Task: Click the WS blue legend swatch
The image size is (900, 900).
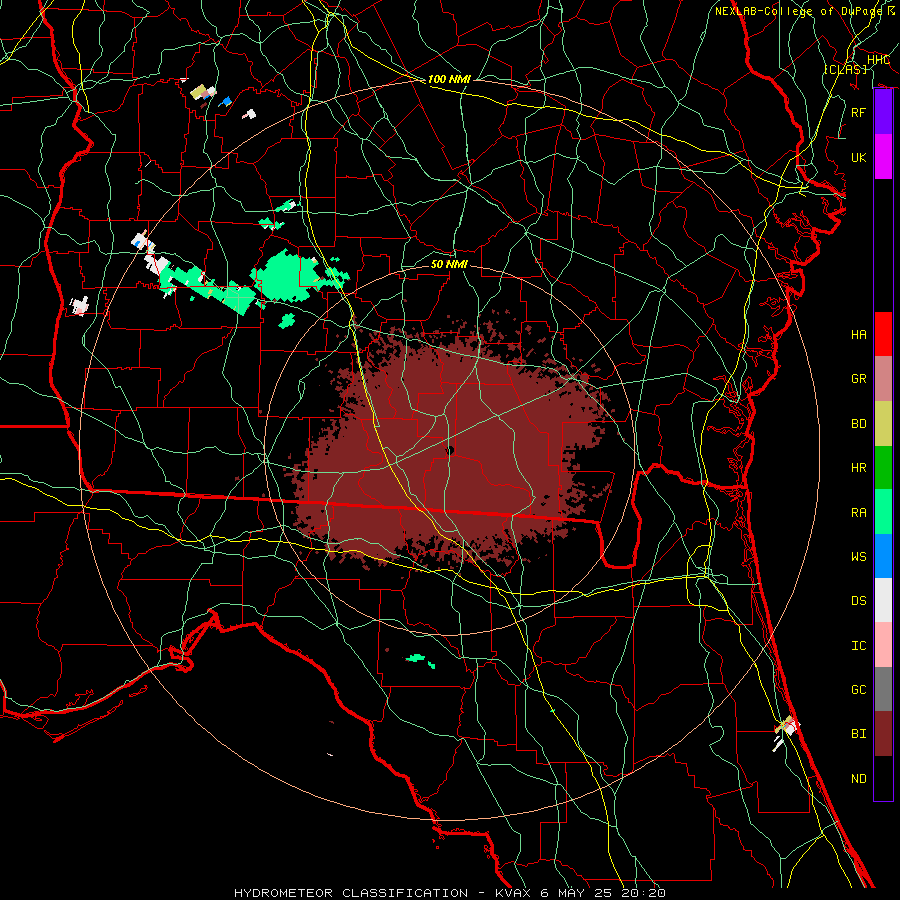Action: tap(883, 556)
